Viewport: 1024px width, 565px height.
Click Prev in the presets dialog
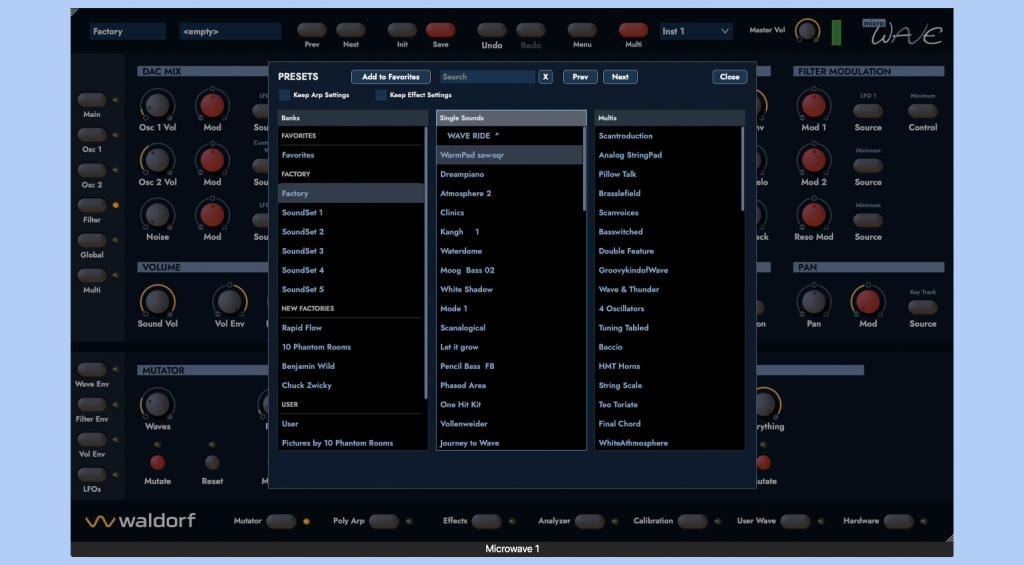(x=580, y=77)
